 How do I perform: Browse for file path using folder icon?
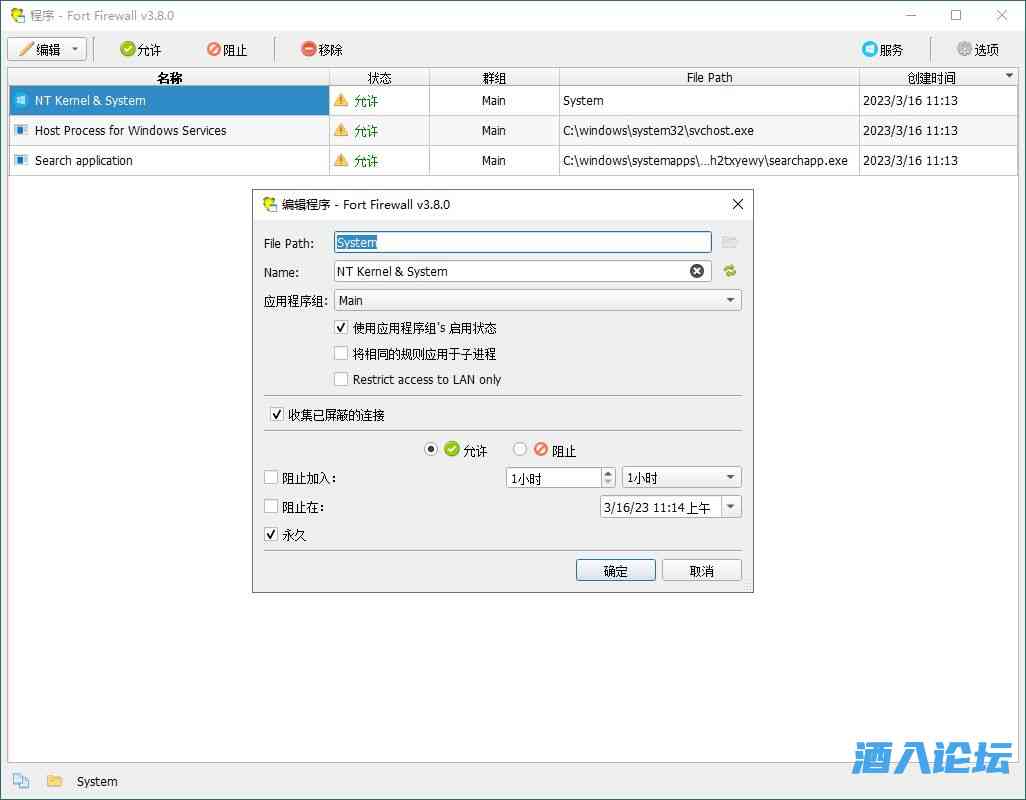(729, 243)
